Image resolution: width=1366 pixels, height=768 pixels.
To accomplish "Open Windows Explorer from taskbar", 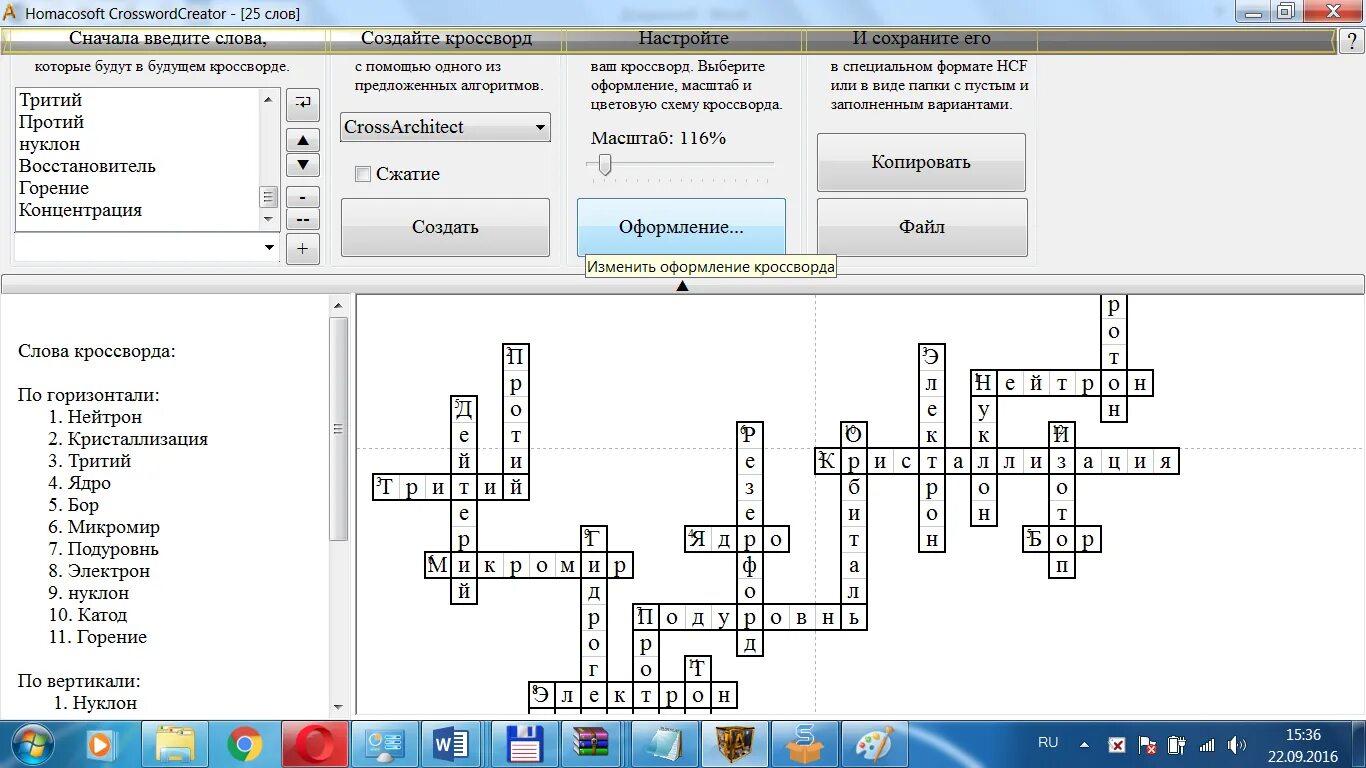I will pos(175,744).
